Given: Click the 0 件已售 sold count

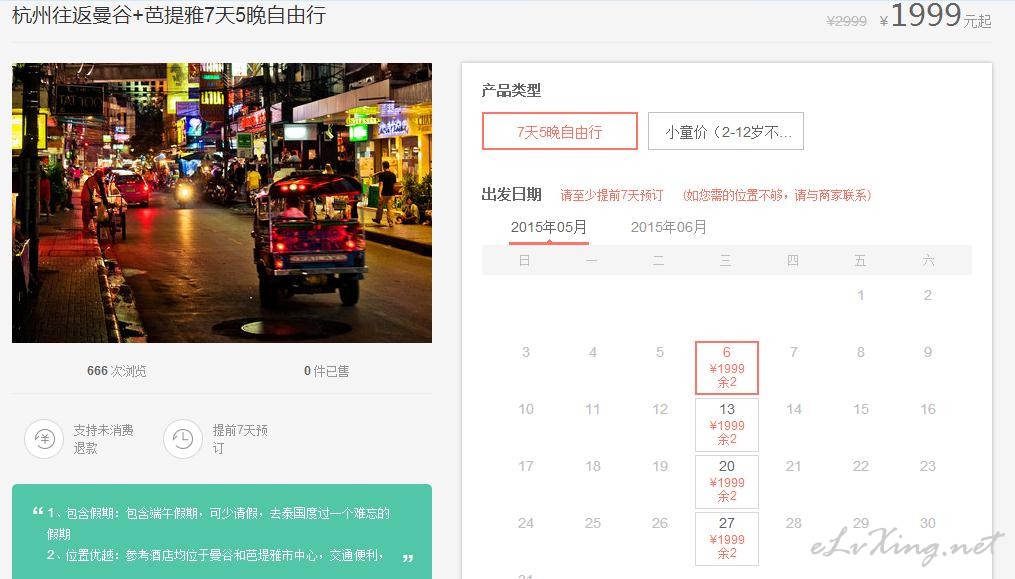Looking at the screenshot, I should coord(327,371).
